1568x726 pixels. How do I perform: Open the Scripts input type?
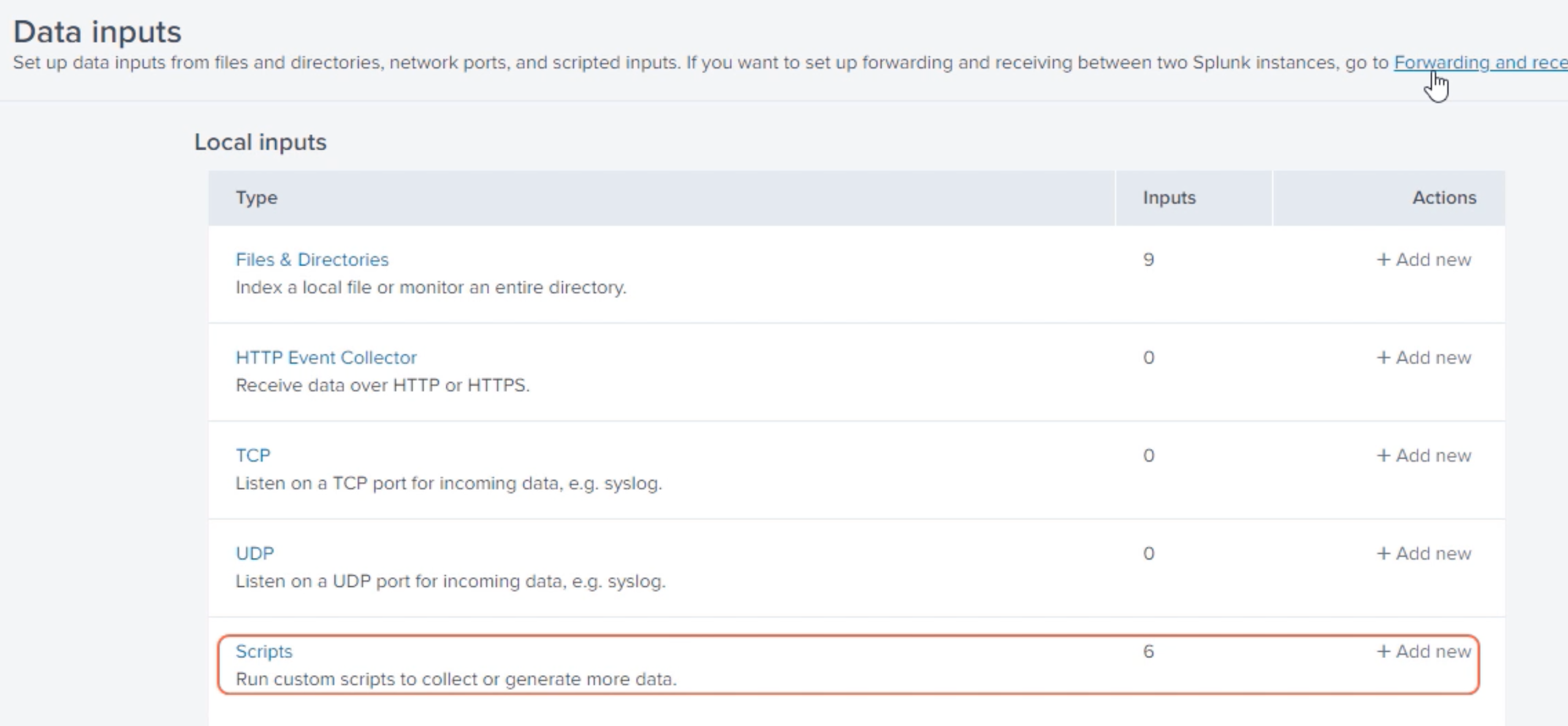tap(264, 651)
